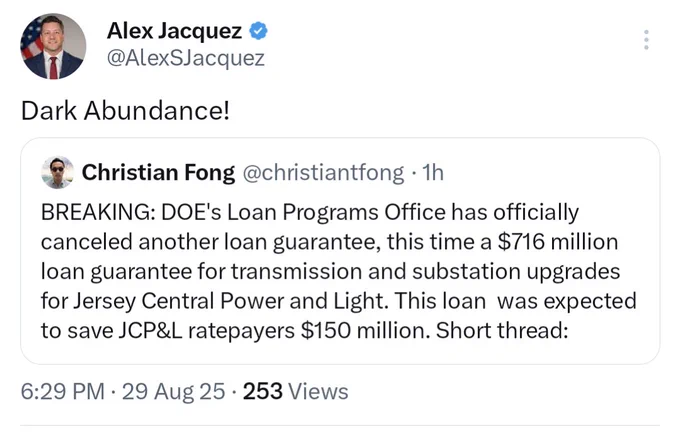680x437 pixels.
Task: Select the "Dark Abundance!" tweet text
Action: 125,111
